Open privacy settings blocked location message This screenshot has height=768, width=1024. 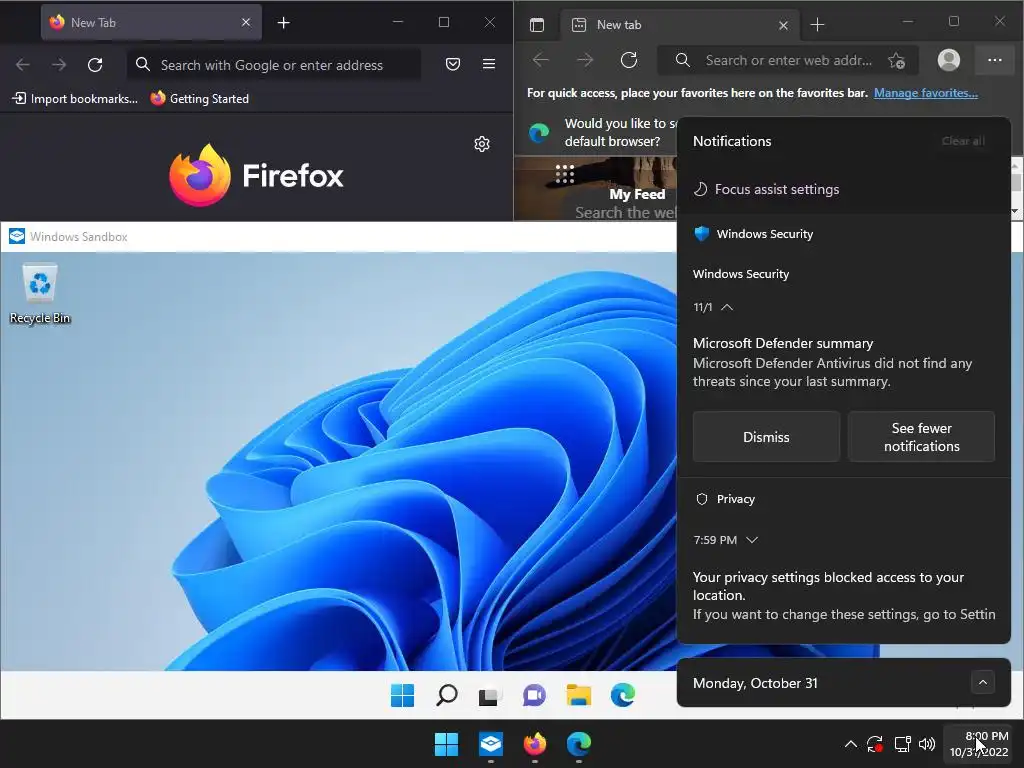(844, 596)
